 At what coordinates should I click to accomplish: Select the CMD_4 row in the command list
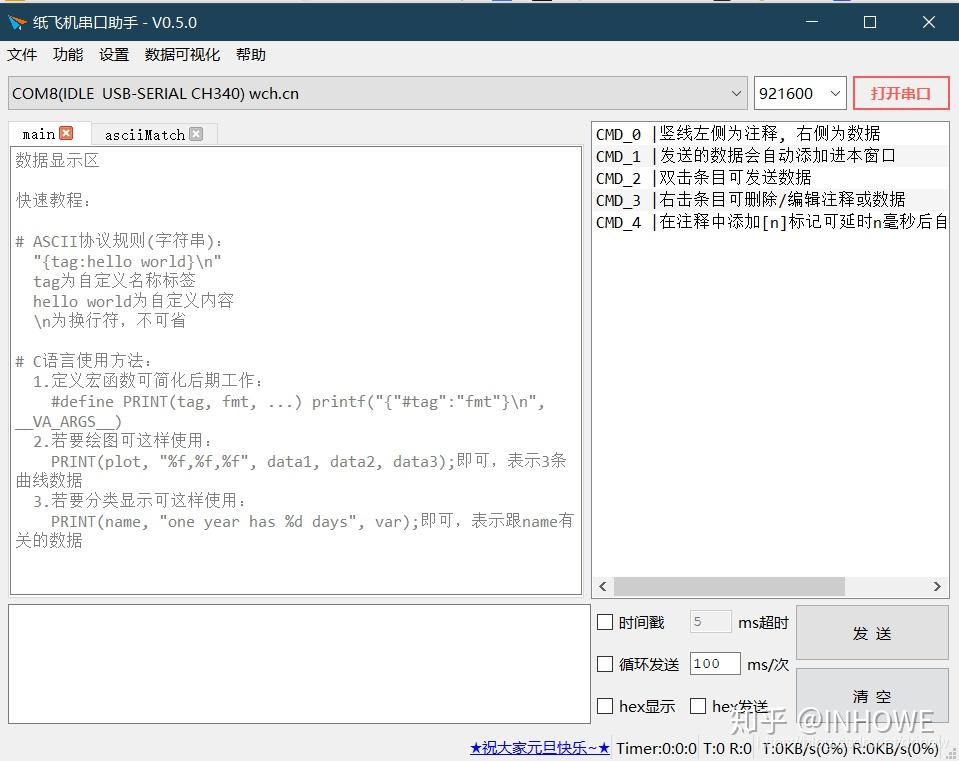pyautogui.click(x=770, y=222)
